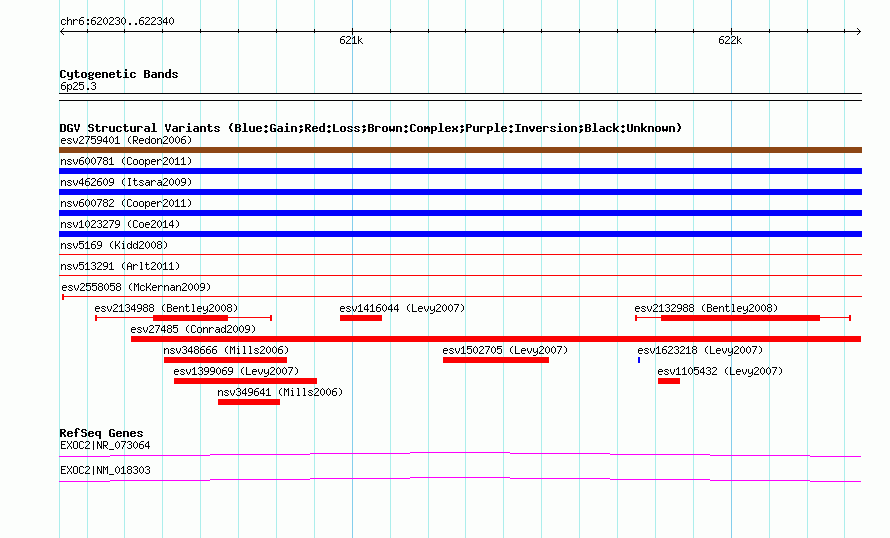Click the nsv600782 (Cooper2011) label
Screen dimensions: 890x538
click(126, 203)
